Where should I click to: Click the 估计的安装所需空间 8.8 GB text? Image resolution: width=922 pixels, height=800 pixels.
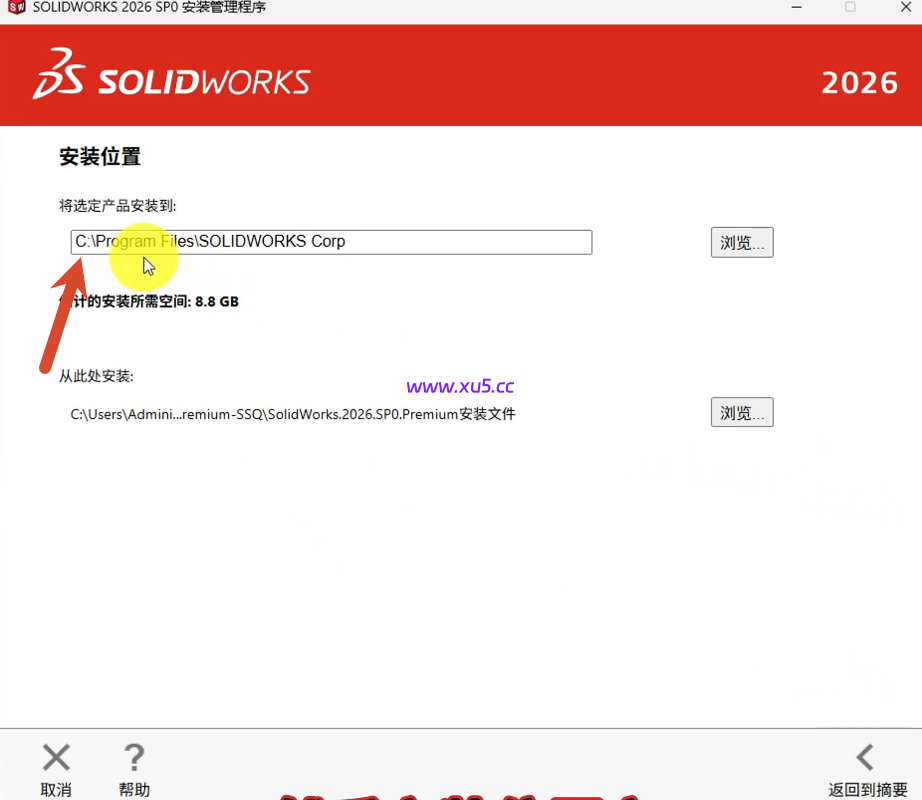pos(148,301)
